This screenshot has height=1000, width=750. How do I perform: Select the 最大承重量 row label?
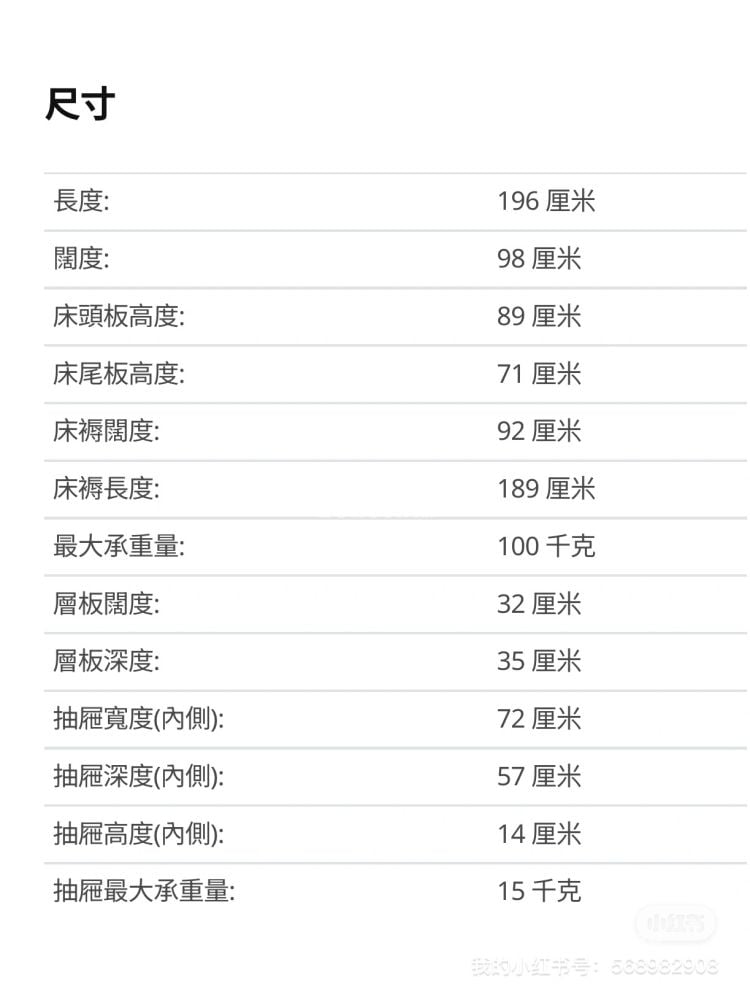(x=119, y=546)
